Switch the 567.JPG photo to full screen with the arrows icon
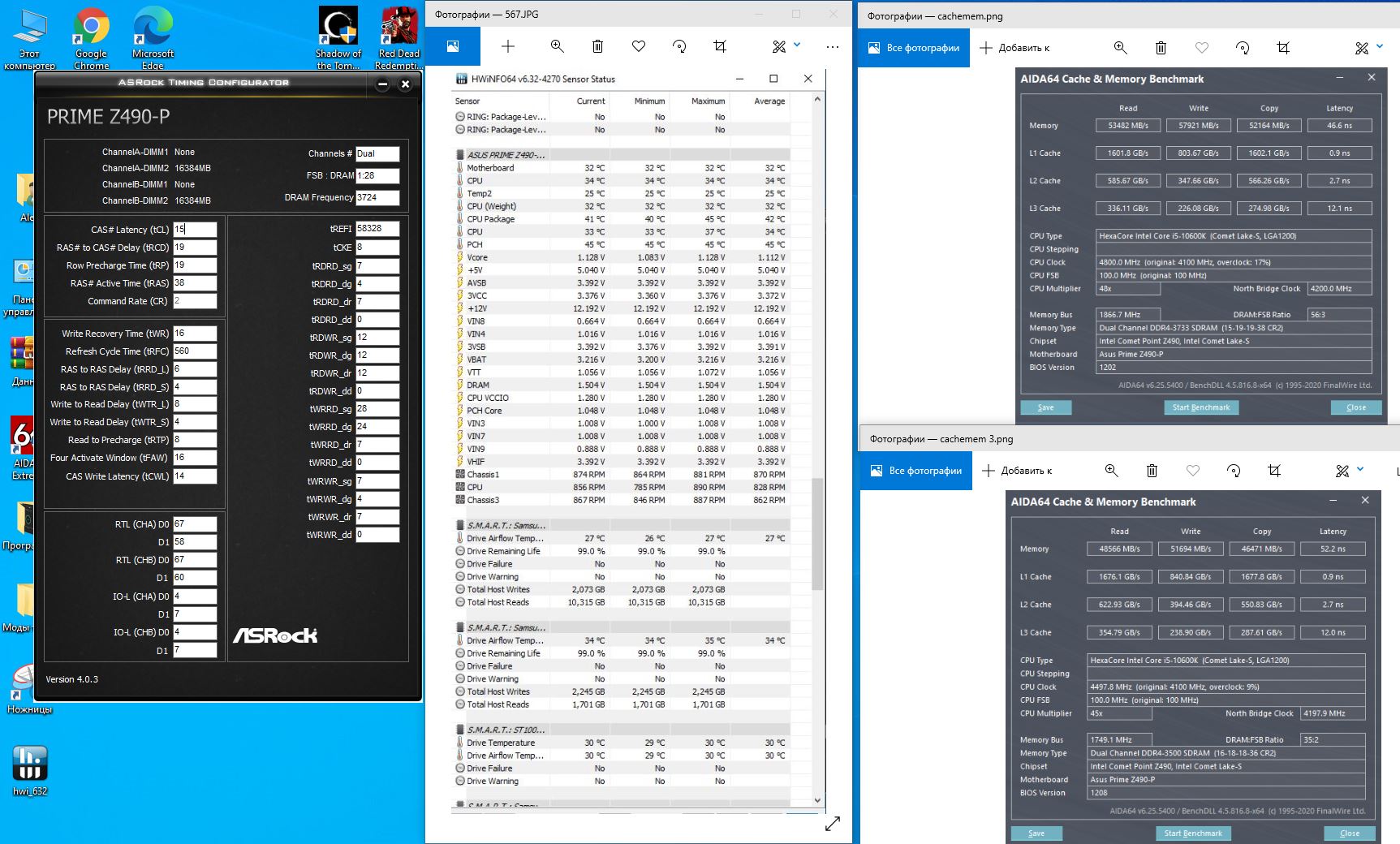The width and height of the screenshot is (1400, 844). 833,824
